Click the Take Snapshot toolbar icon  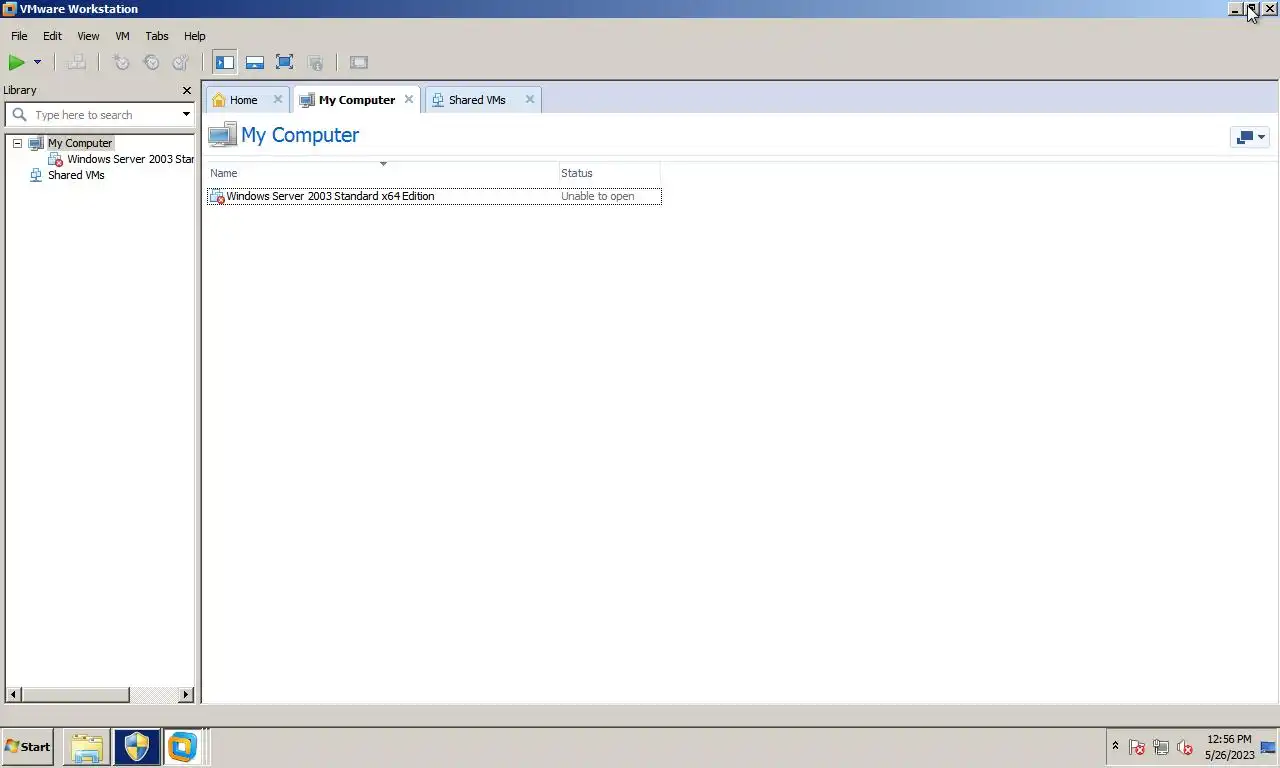(121, 62)
